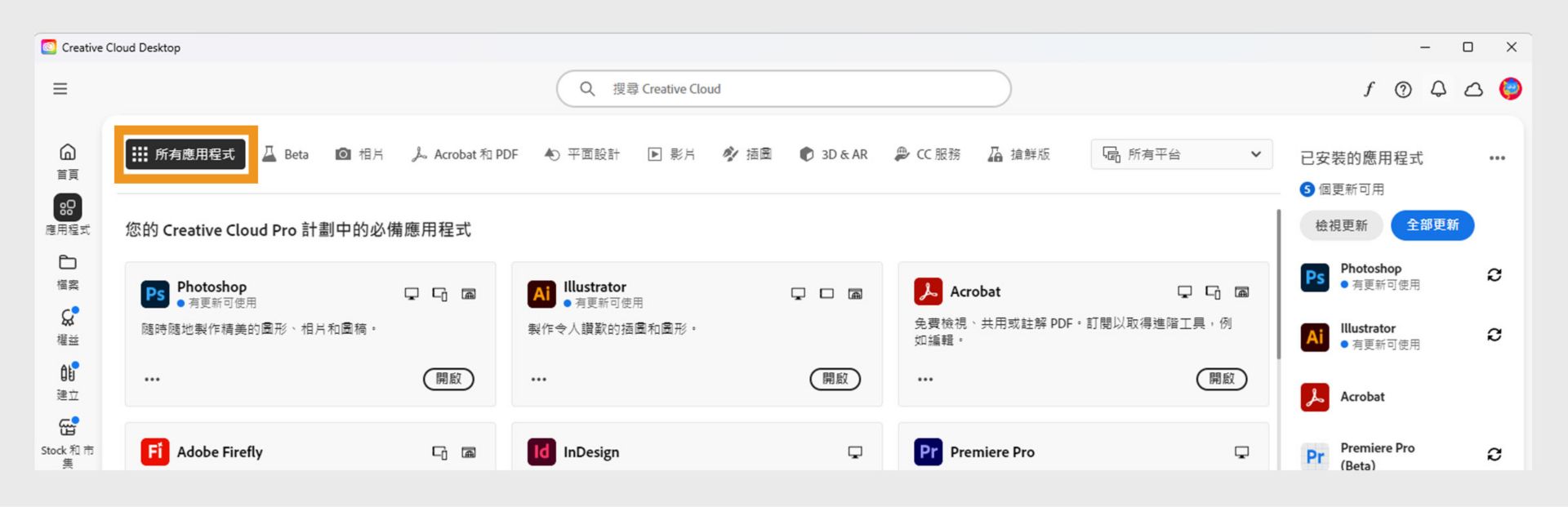The image size is (1568, 507).
Task: Open 權益 in sidebar
Action: click(x=68, y=327)
